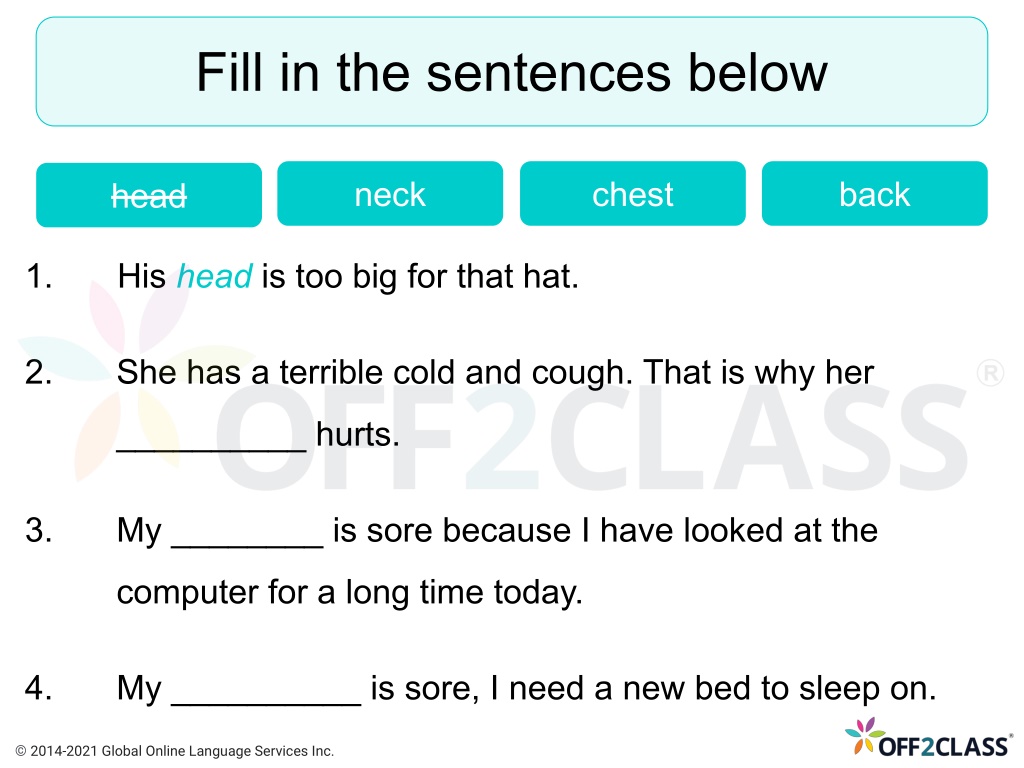1024x768 pixels.
Task: Click the blank in sentence 4
Action: (x=266, y=697)
